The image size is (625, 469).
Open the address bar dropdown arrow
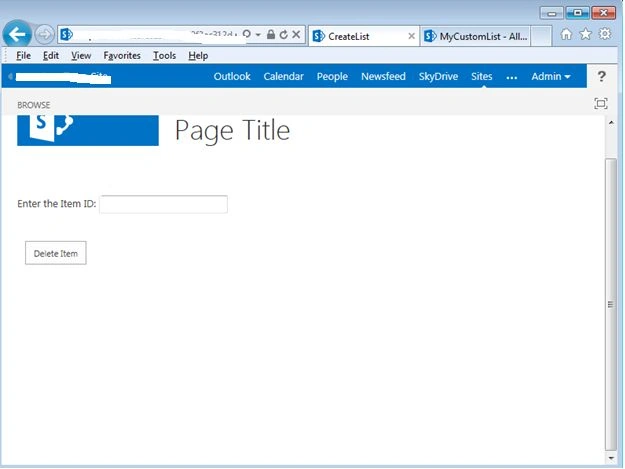(x=258, y=35)
